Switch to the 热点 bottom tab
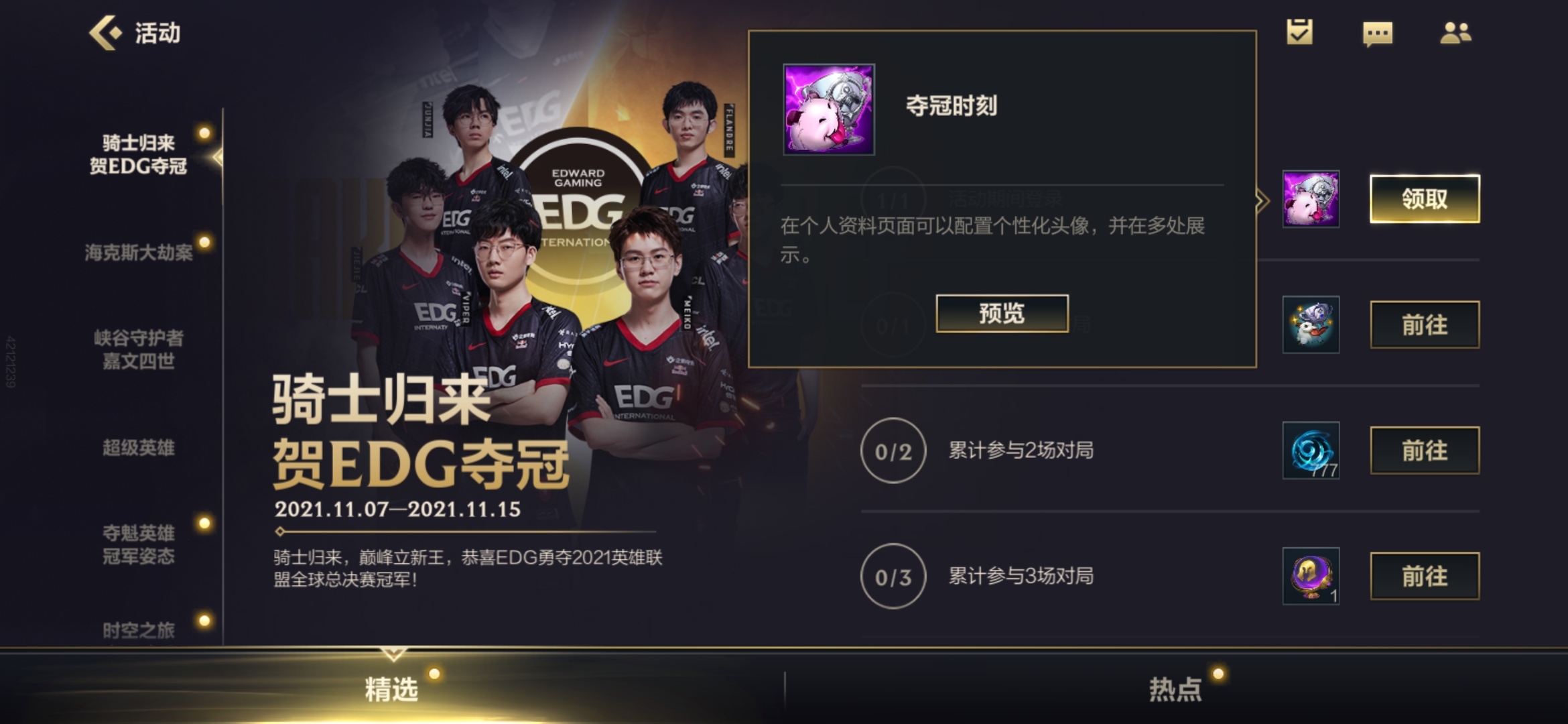Screen dimensions: 1568x724 point(1176,688)
